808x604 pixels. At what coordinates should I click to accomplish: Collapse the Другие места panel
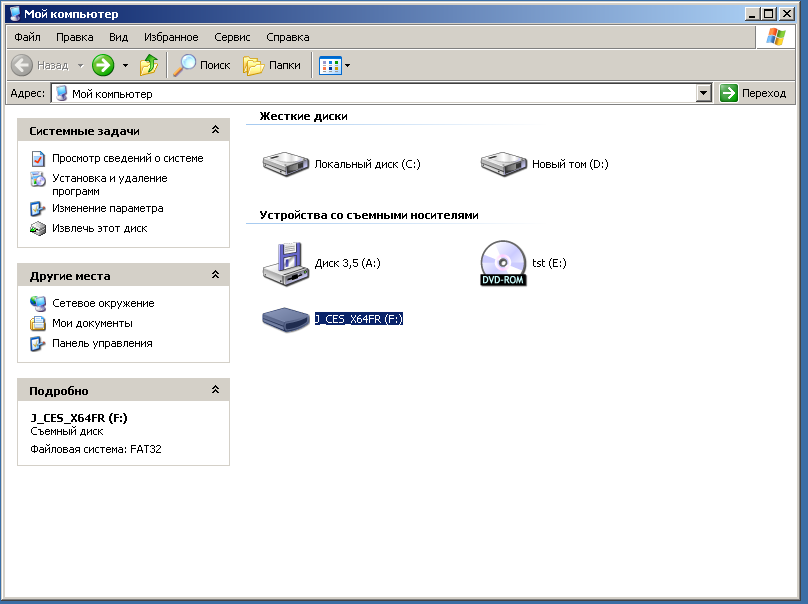(215, 275)
